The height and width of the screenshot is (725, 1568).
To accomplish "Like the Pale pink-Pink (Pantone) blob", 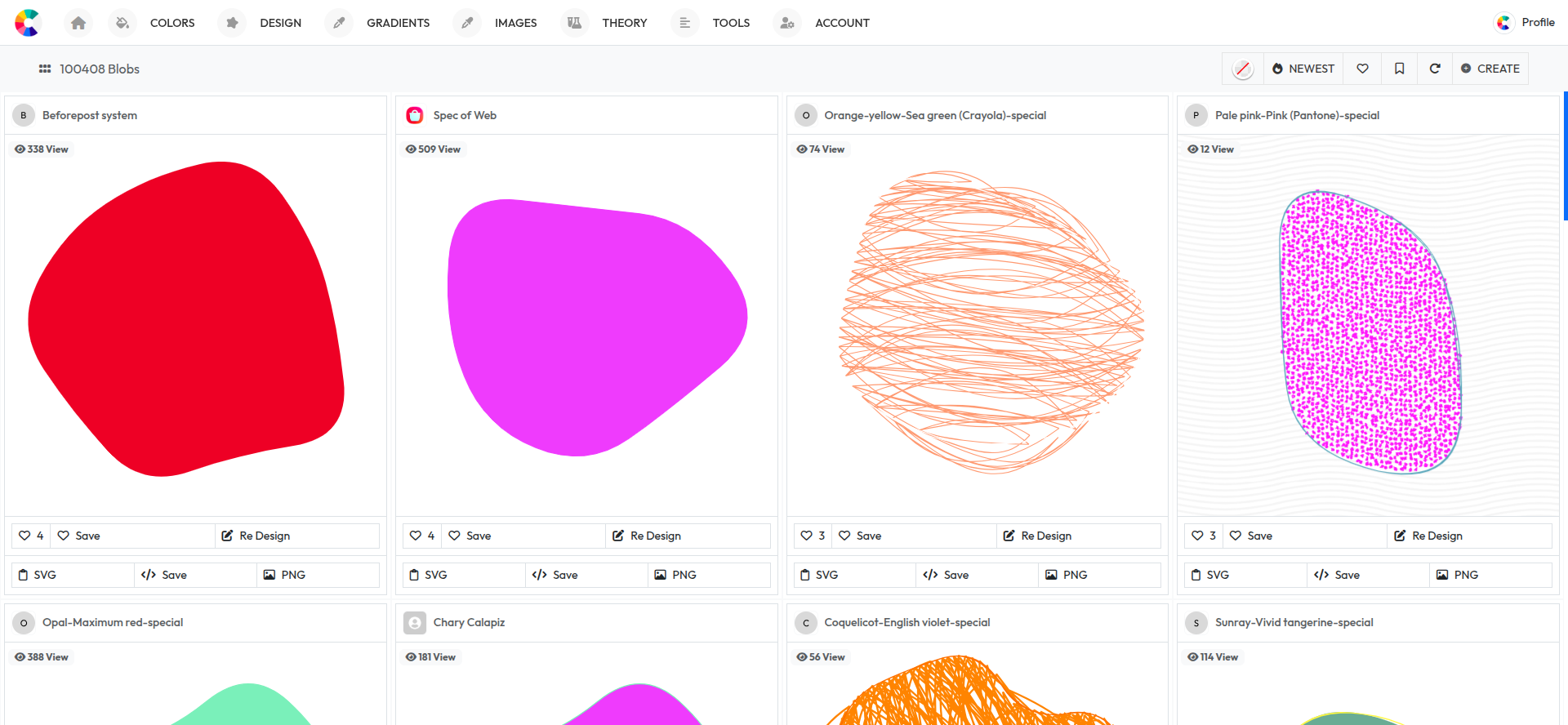I will click(1204, 536).
